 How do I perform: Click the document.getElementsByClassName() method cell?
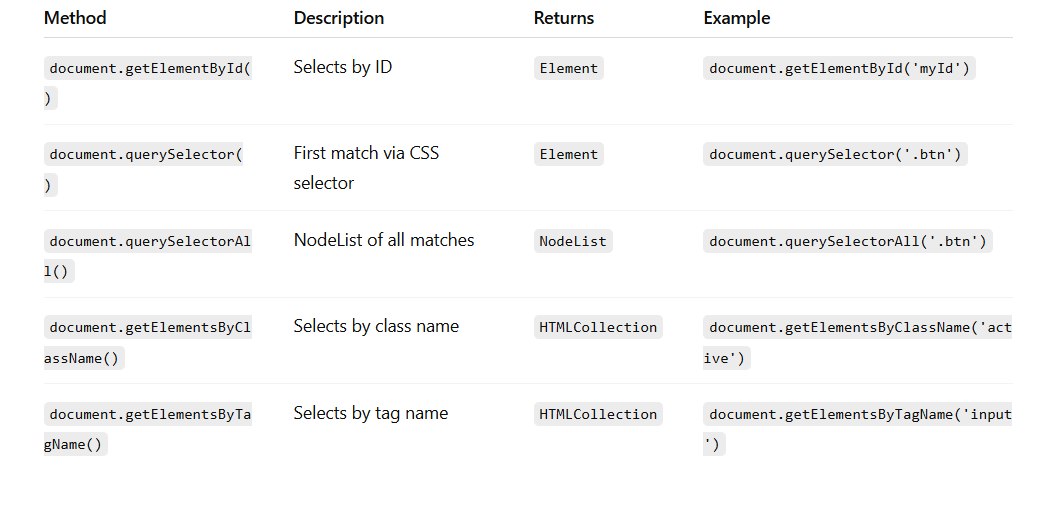148,342
